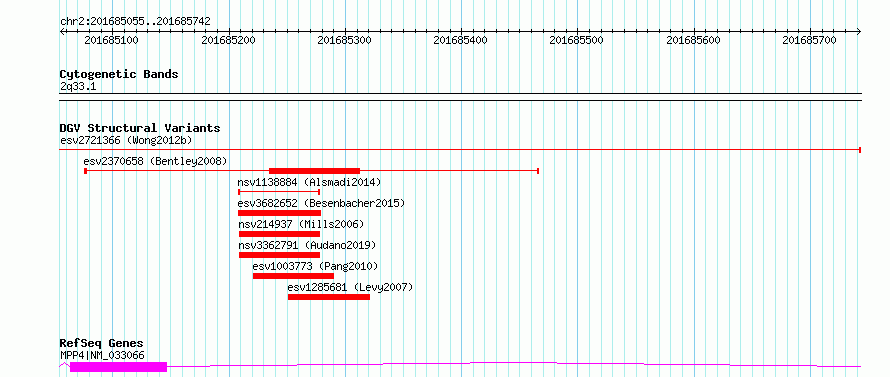Click the red bar under nsv214937

coord(279,234)
